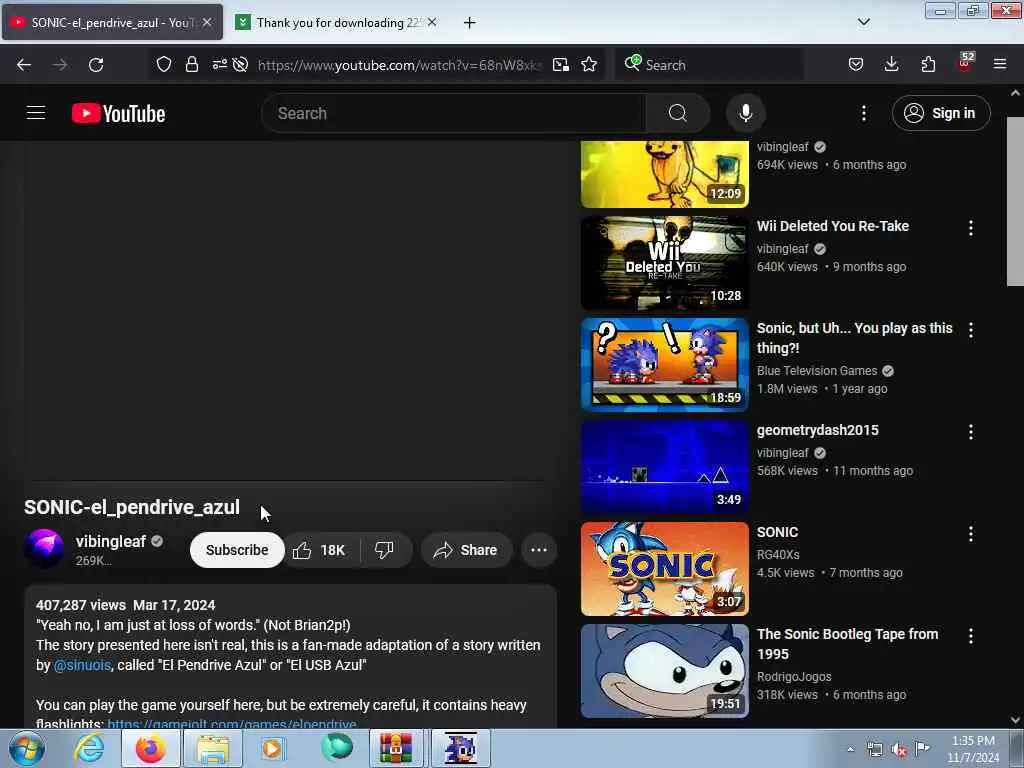Open options for SONIC by RG40Xs
The width and height of the screenshot is (1024, 768).
[x=970, y=534]
